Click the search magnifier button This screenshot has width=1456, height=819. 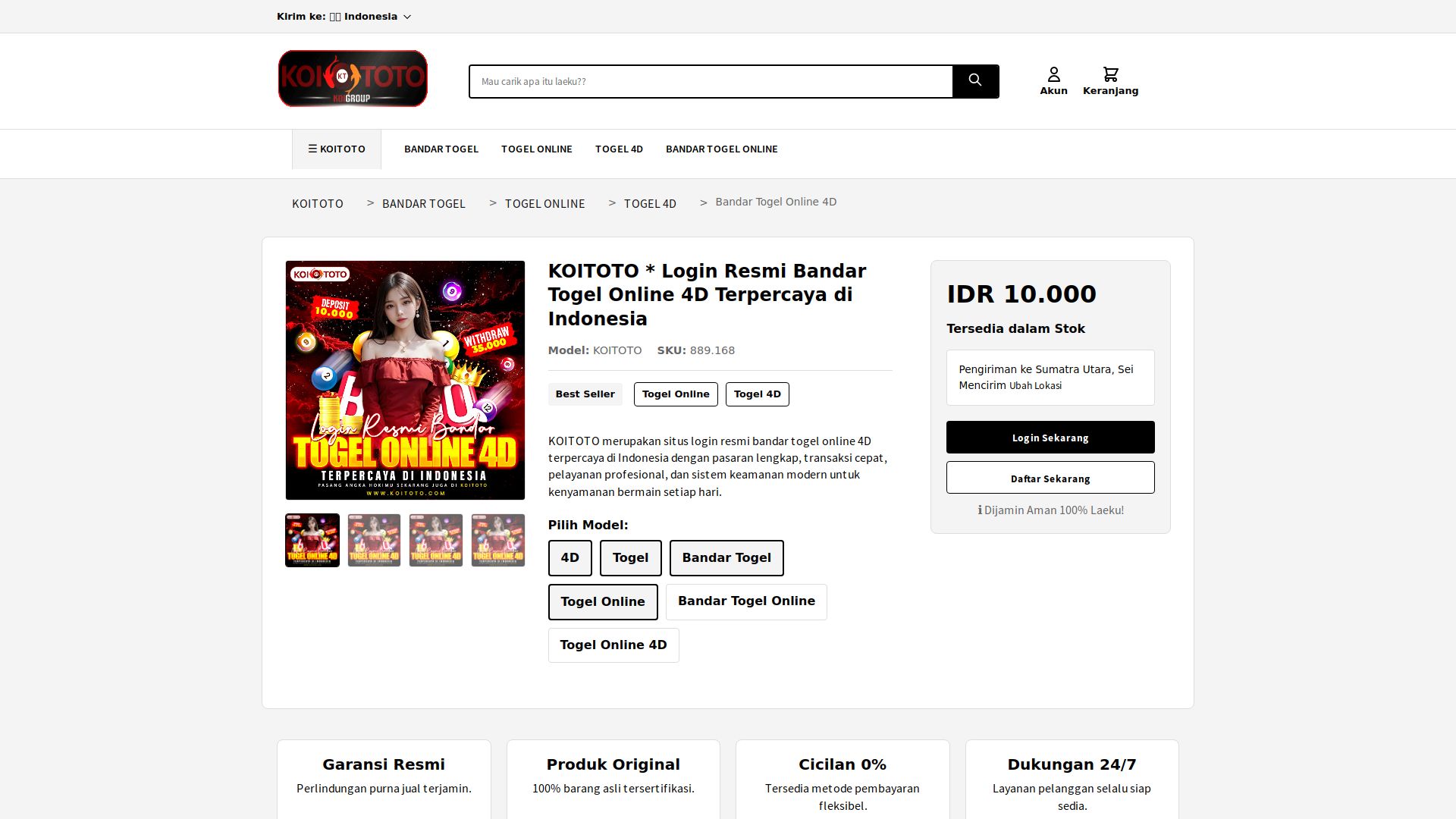[x=975, y=81]
